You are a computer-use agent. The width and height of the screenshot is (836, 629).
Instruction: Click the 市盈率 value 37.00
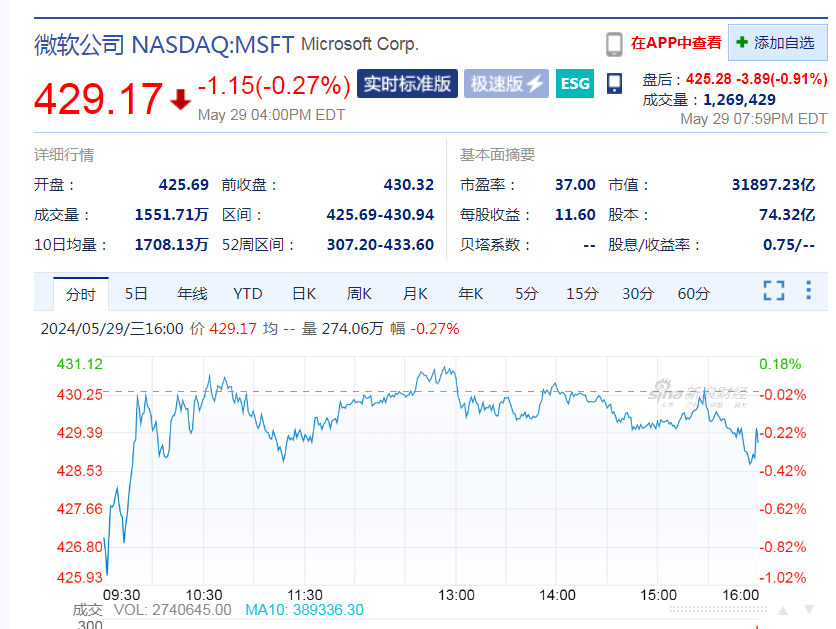[575, 185]
